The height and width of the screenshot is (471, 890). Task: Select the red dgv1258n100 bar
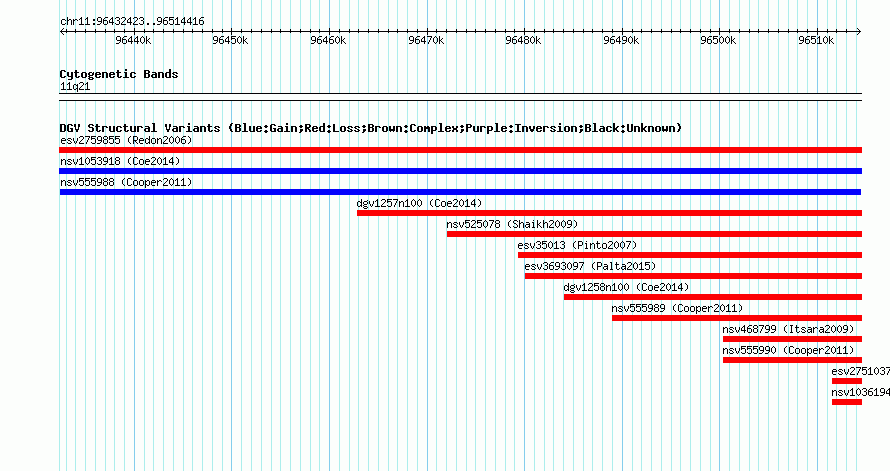tap(713, 297)
